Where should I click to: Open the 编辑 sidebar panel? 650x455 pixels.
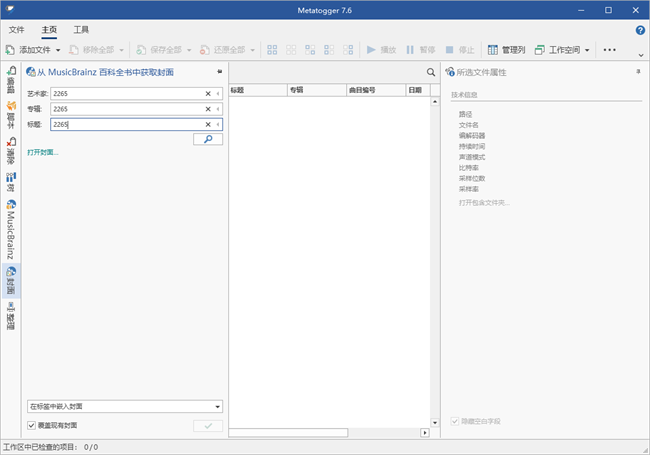(x=11, y=79)
